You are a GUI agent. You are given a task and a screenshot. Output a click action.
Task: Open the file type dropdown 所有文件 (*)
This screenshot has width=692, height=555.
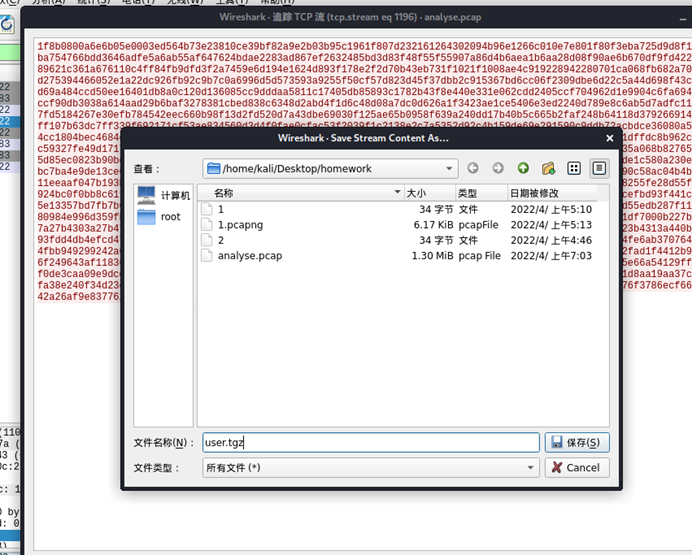[371, 468]
